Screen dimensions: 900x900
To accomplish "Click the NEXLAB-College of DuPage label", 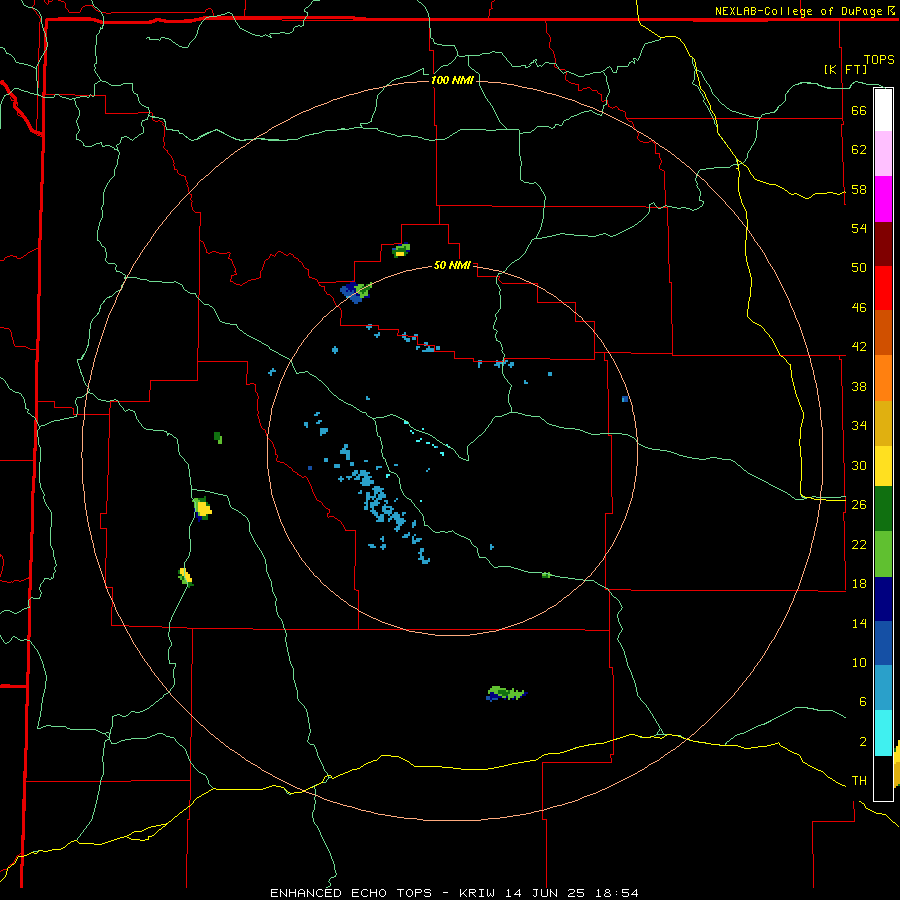I will [x=800, y=11].
